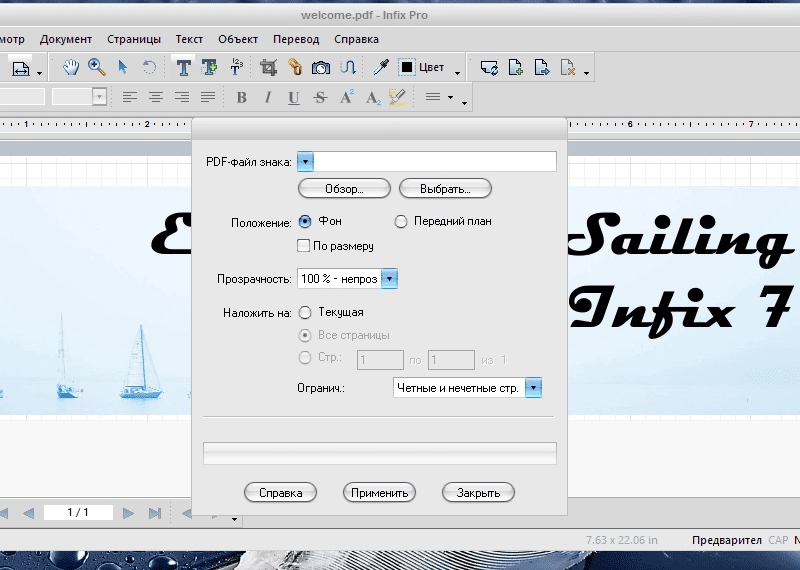Image resolution: width=800 pixels, height=570 pixels.
Task: Toggle strikethrough formatting
Action: tap(320, 97)
